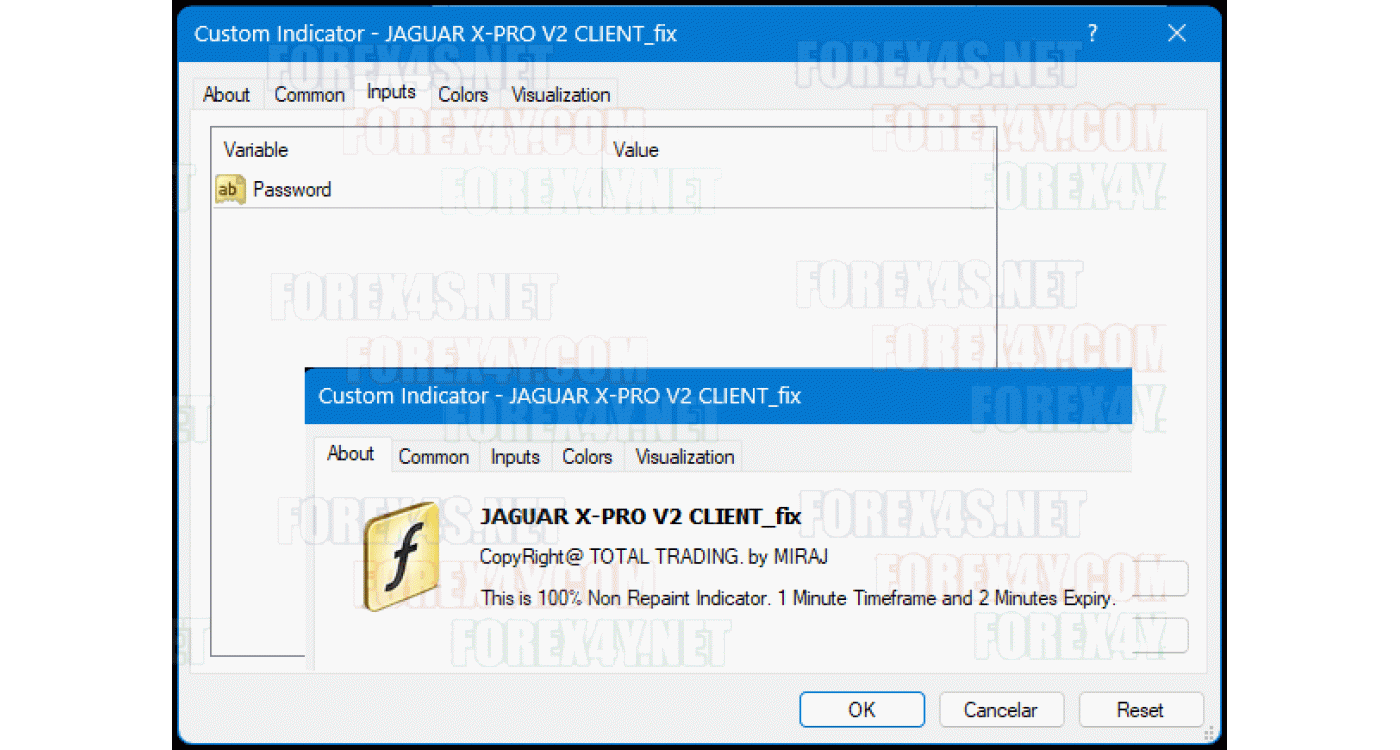Open Colors tab in the lower overlay window
Image resolution: width=1400 pixels, height=750 pixels.
coord(587,457)
